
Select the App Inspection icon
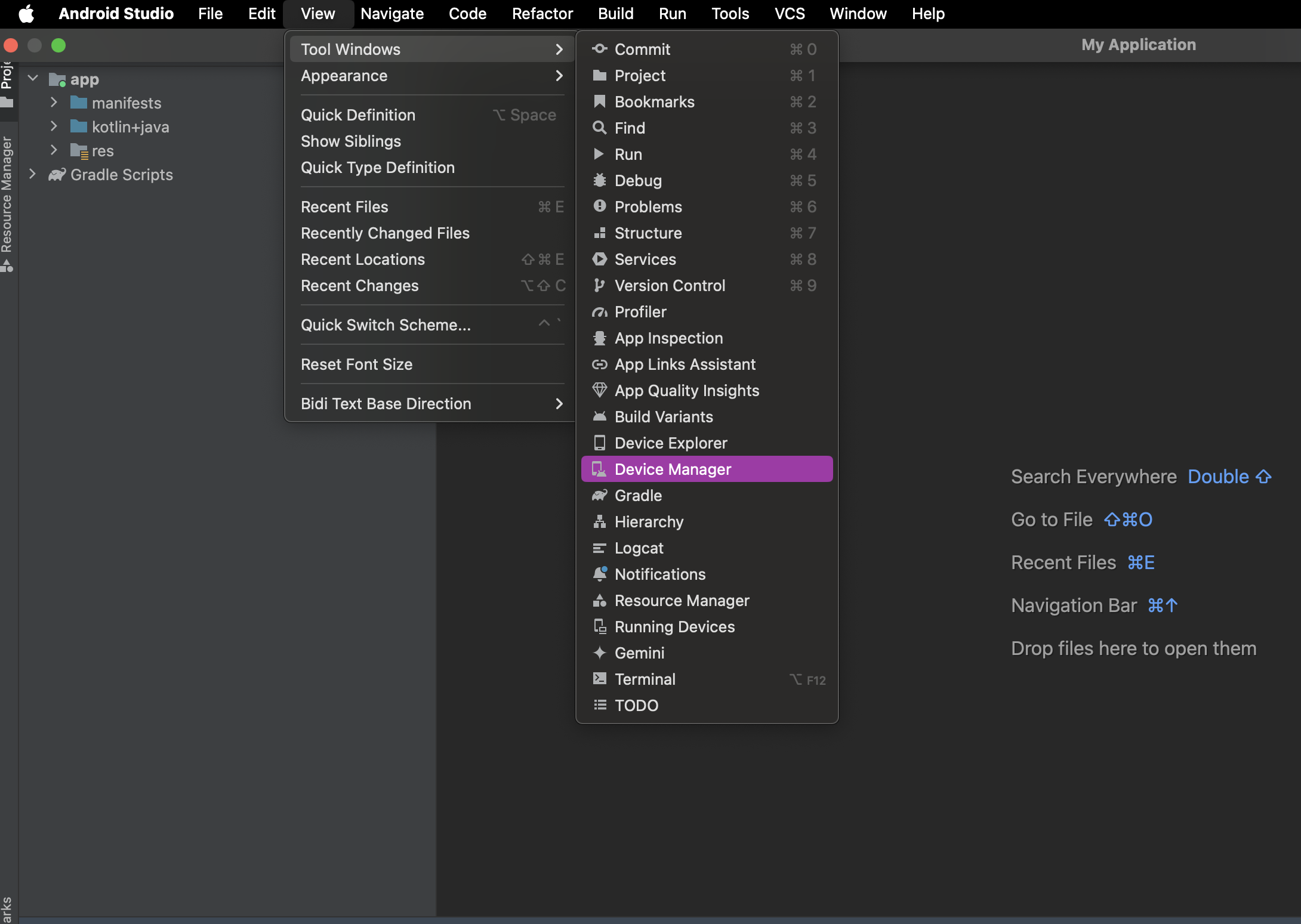point(598,337)
